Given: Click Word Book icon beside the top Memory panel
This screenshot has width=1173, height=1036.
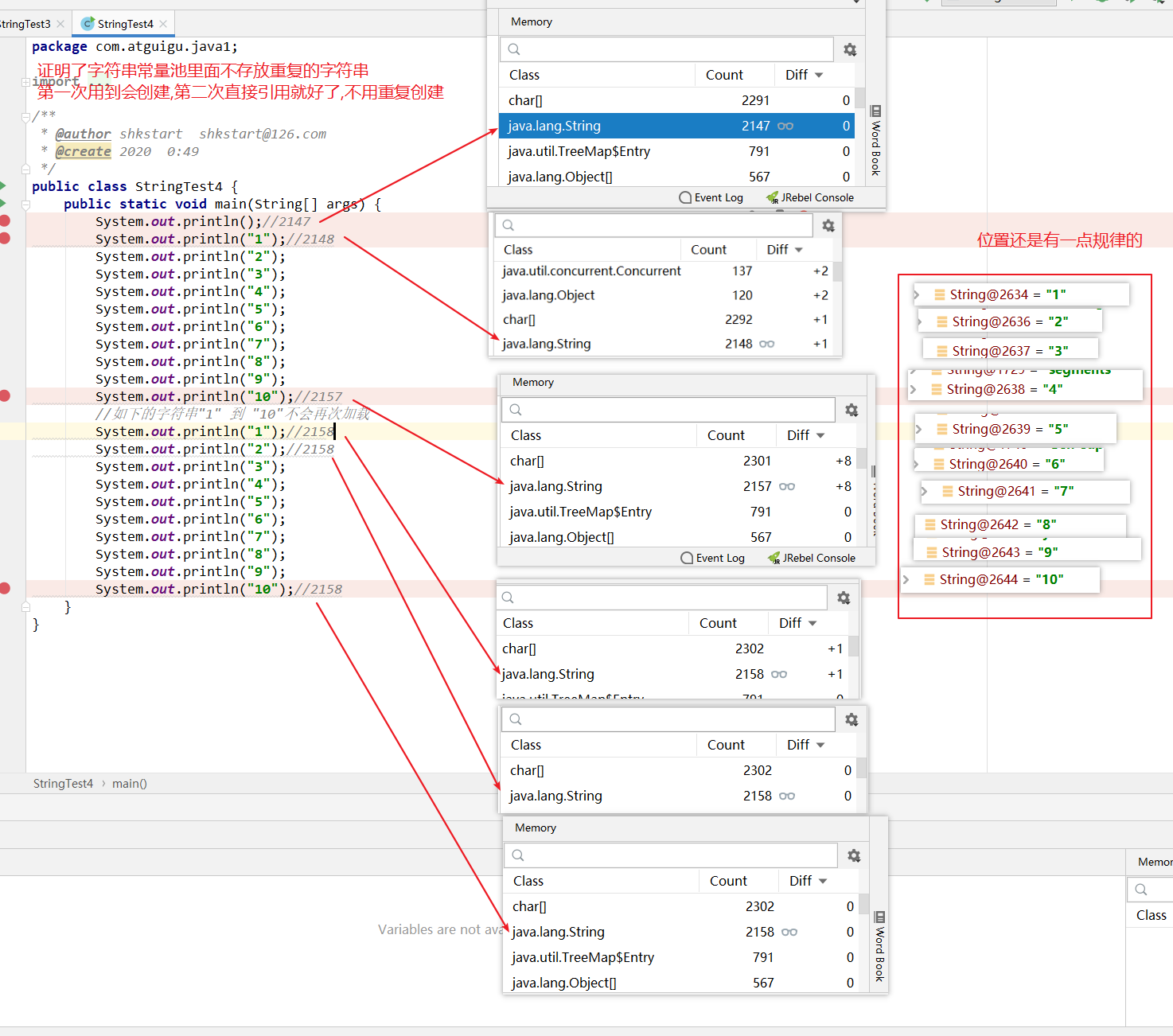Looking at the screenshot, I should (x=875, y=111).
